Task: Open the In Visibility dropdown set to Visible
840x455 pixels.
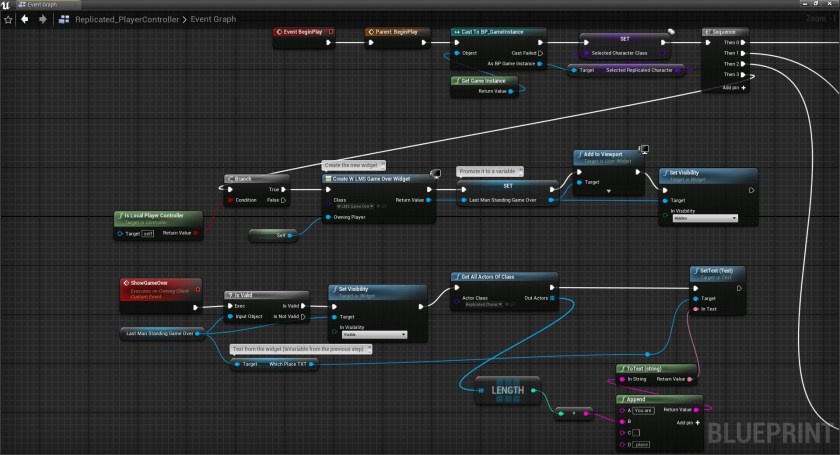Action: [373, 334]
